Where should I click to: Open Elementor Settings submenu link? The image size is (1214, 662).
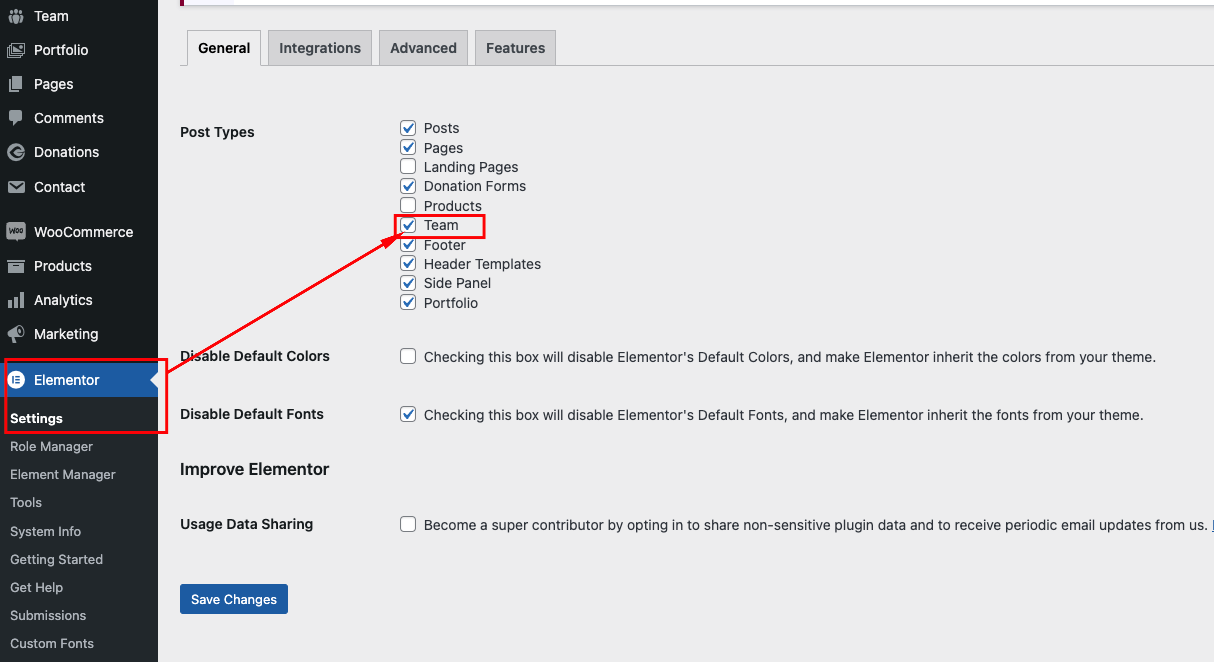[x=36, y=419]
